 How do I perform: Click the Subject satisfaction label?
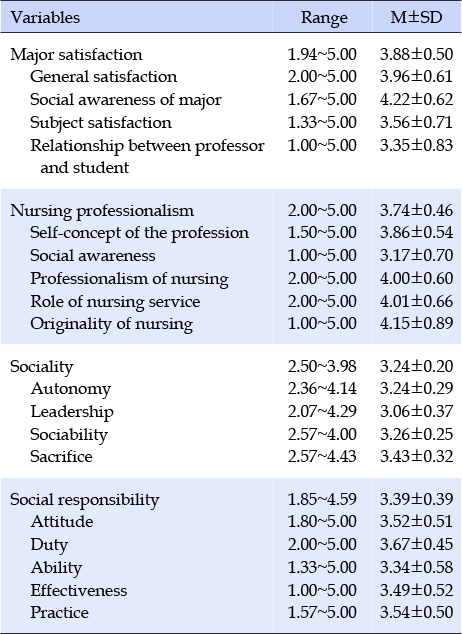pyautogui.click(x=101, y=123)
